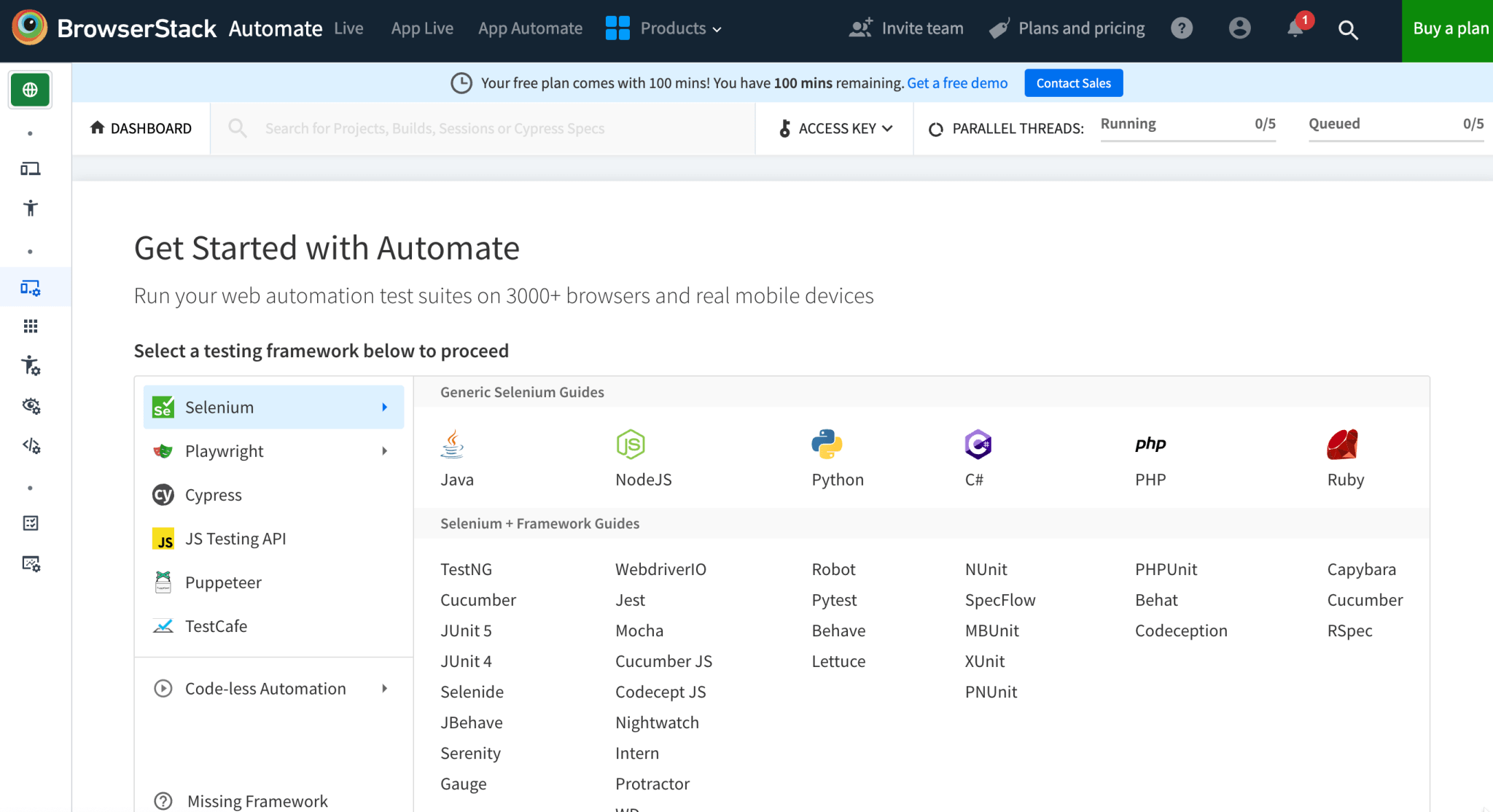Open the user account profile icon

click(x=1239, y=28)
